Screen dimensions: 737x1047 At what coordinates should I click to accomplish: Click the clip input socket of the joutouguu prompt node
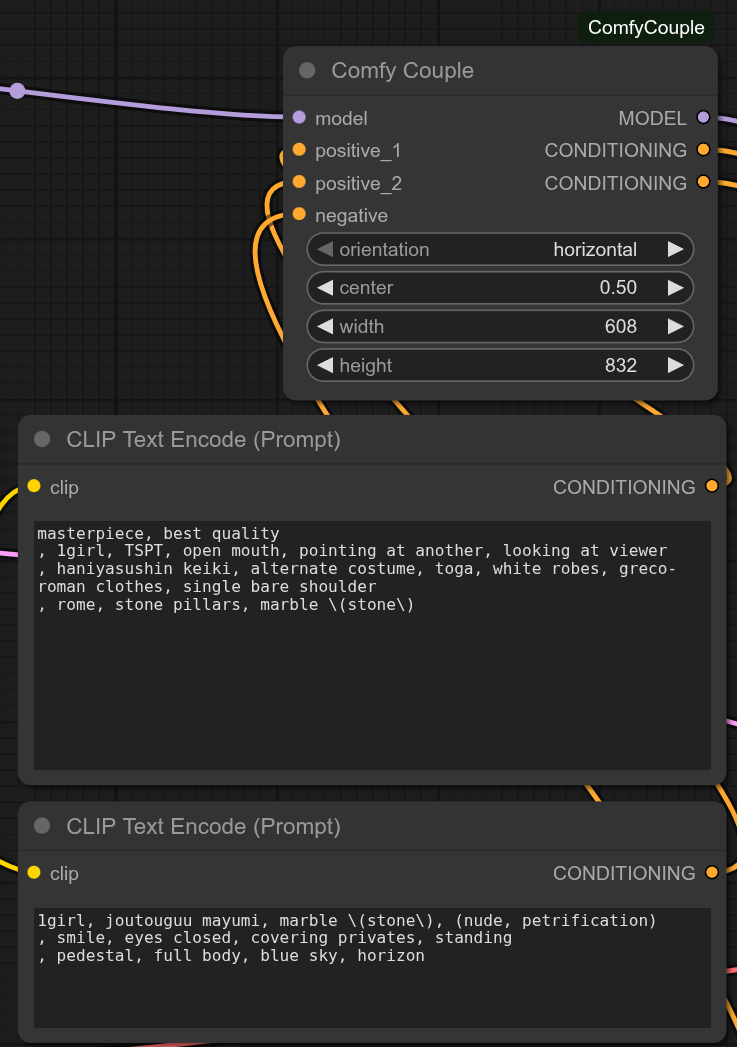tap(34, 872)
